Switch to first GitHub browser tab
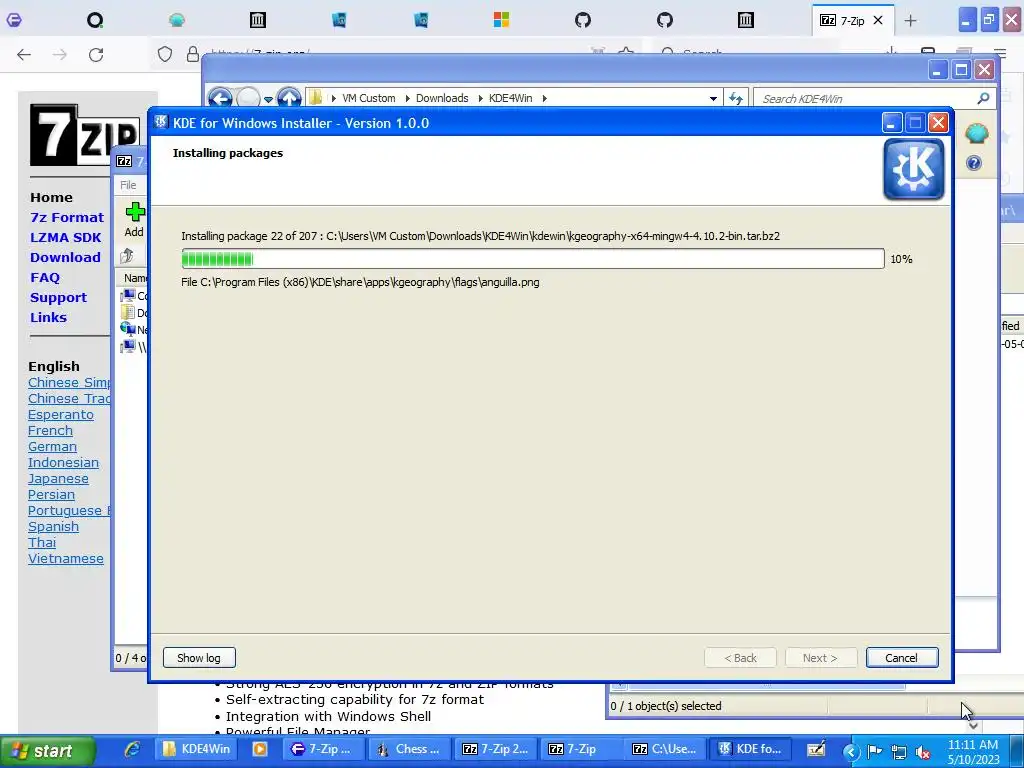The height and width of the screenshot is (768, 1024). pos(583,20)
